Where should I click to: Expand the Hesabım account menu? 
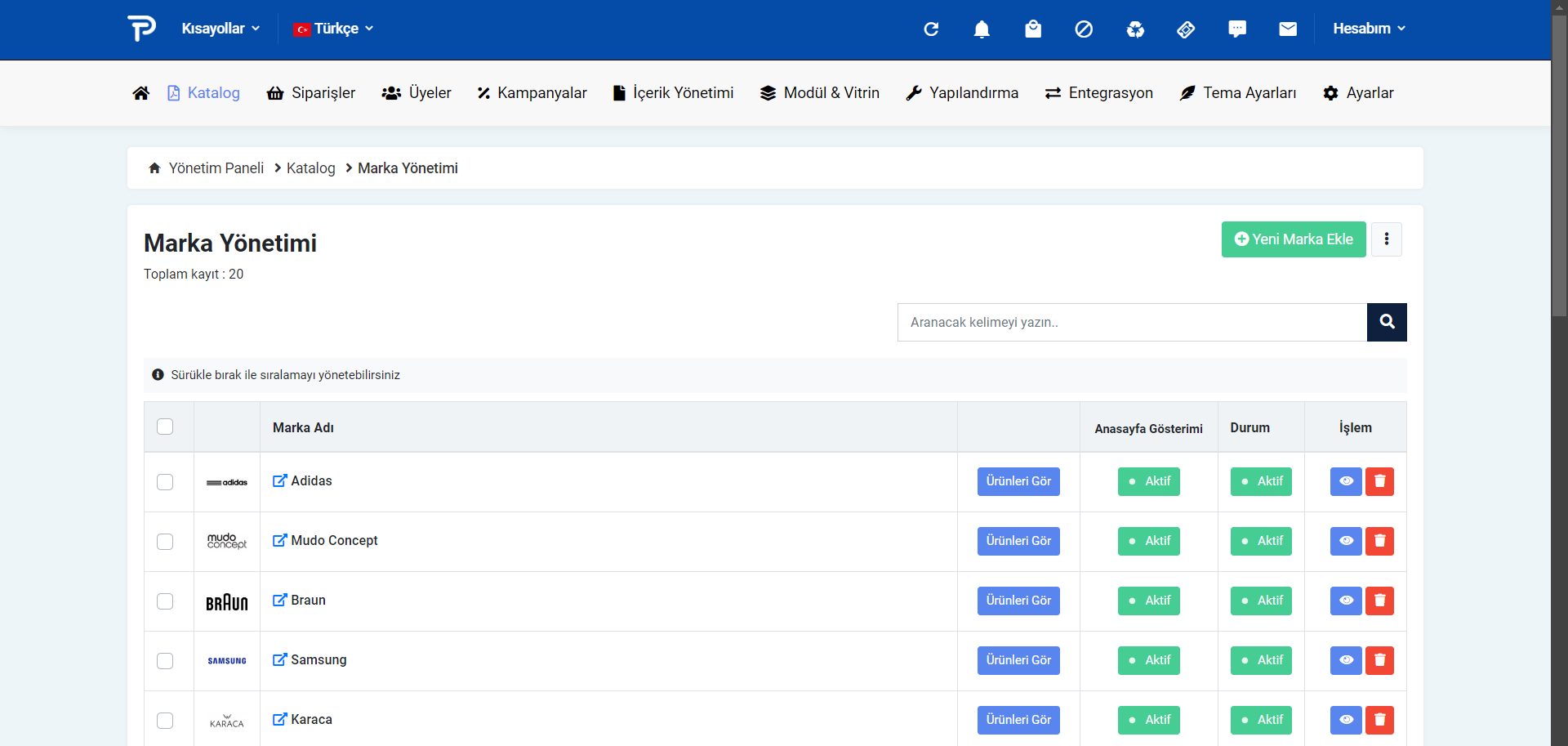(x=1369, y=29)
